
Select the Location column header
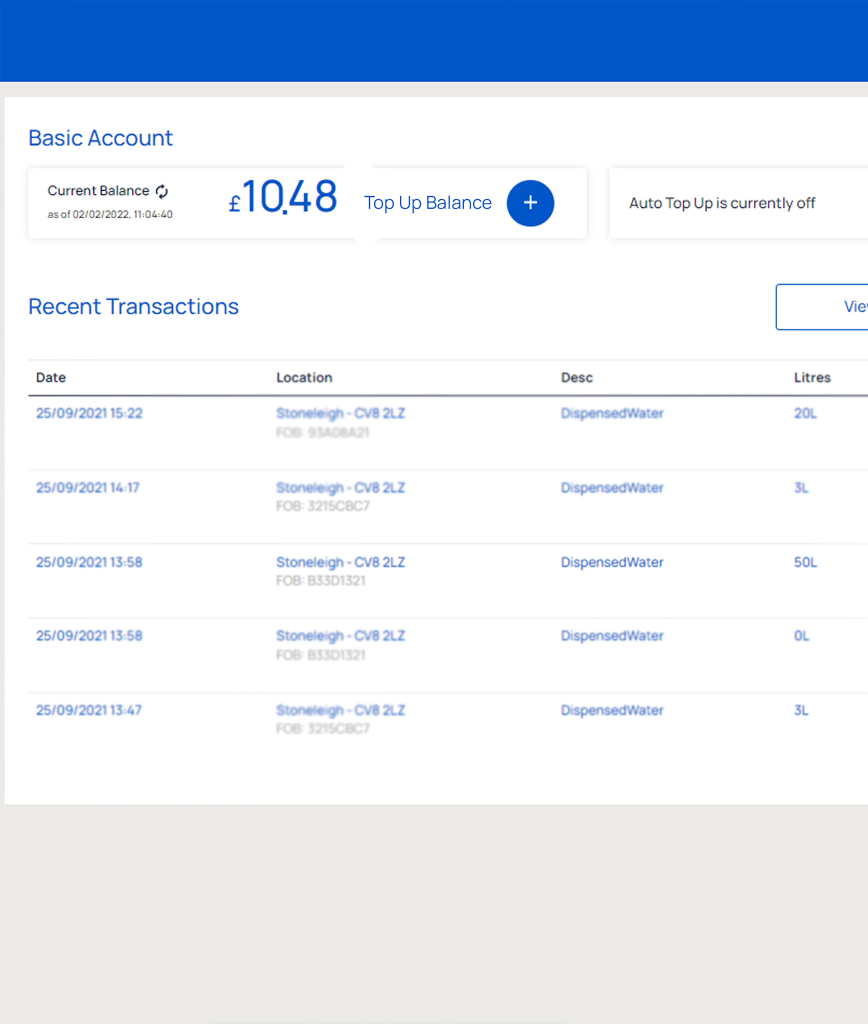[304, 377]
